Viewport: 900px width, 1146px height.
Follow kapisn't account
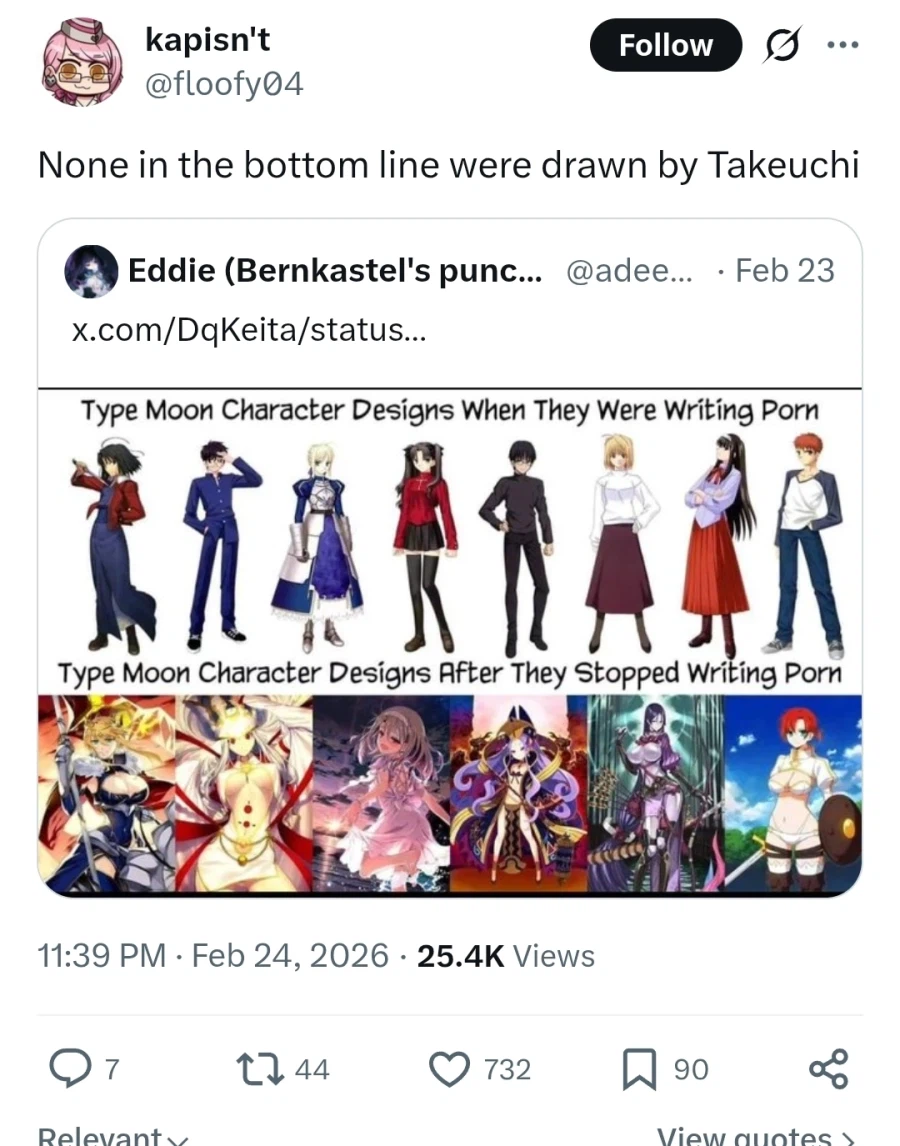pos(665,45)
